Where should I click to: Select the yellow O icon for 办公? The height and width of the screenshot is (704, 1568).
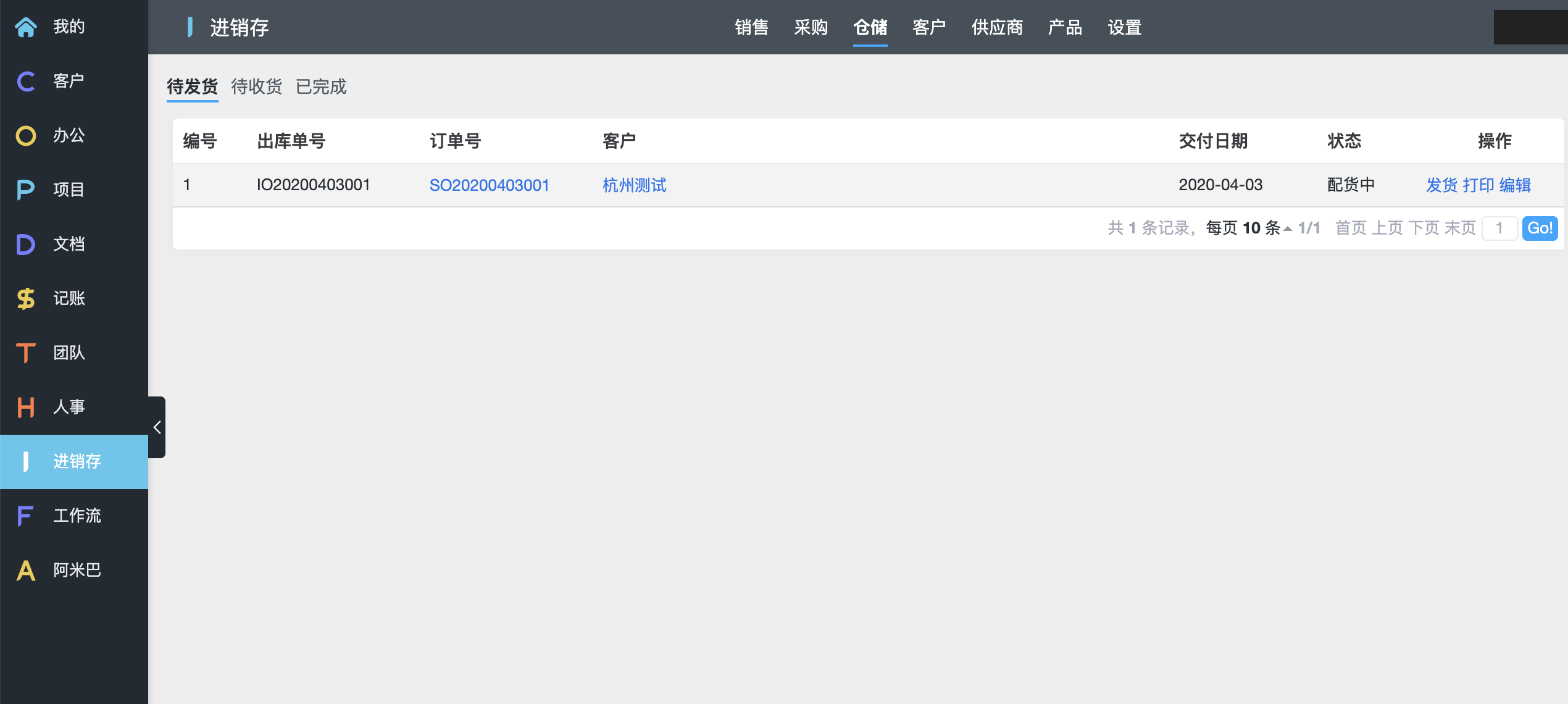tap(26, 136)
